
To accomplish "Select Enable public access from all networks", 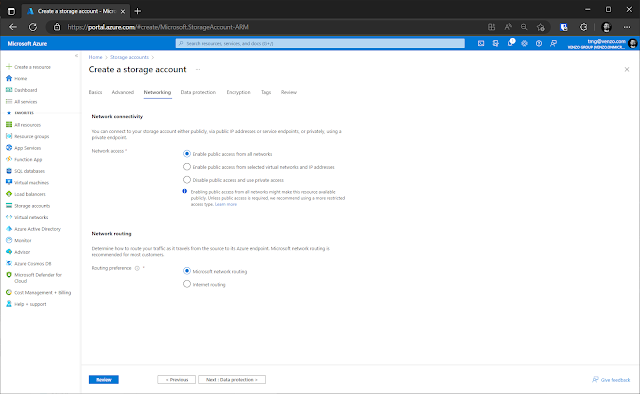I will (187, 154).
